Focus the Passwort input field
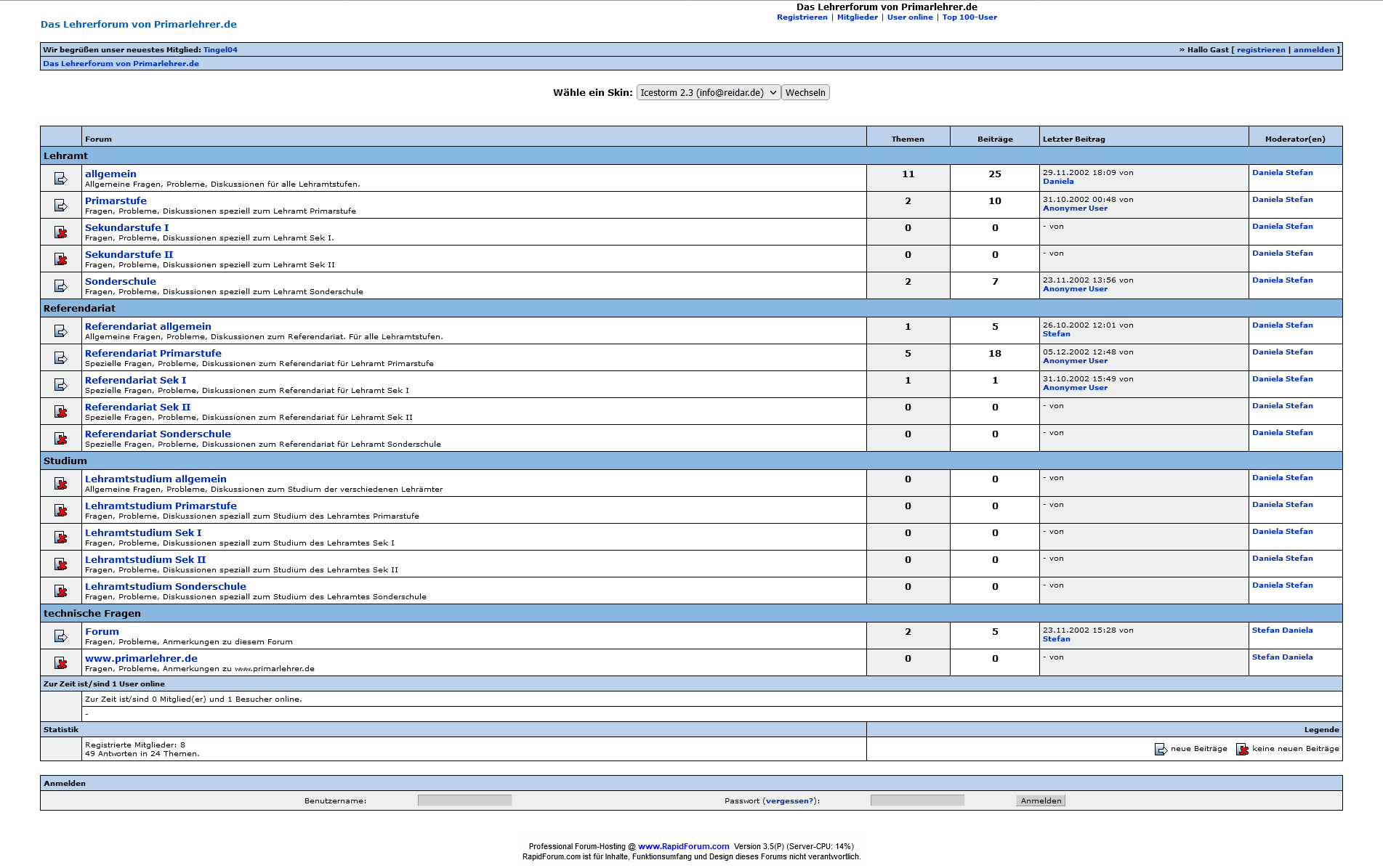This screenshot has width=1383, height=868. tap(917, 800)
